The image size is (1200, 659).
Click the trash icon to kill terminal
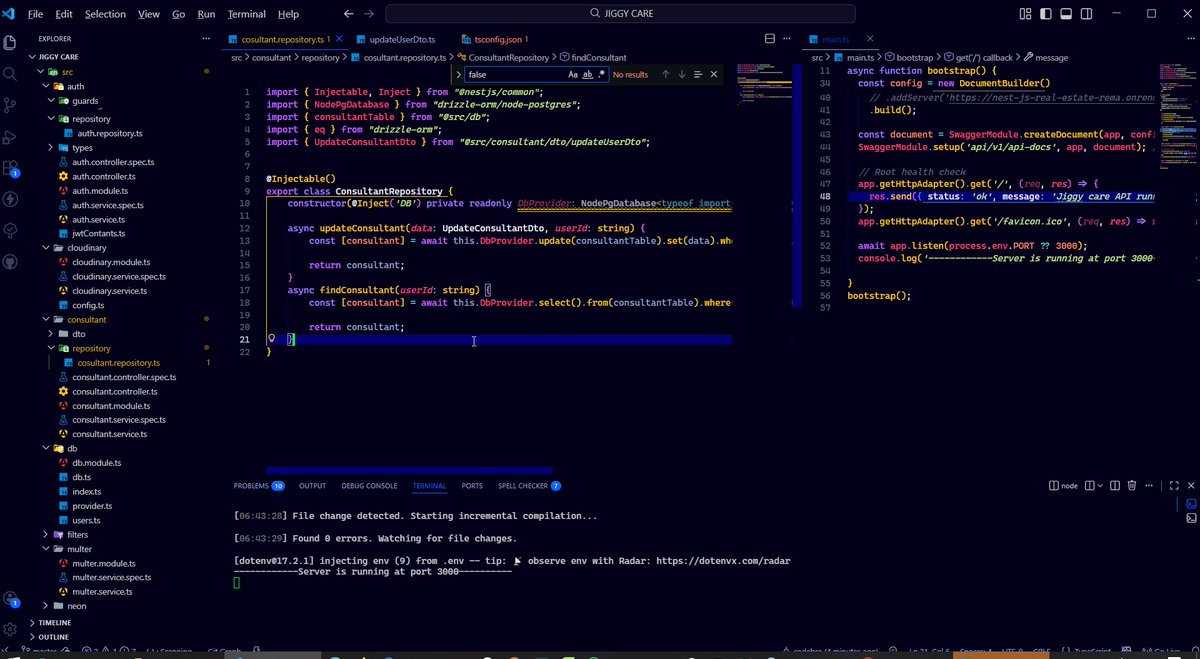(1132, 485)
